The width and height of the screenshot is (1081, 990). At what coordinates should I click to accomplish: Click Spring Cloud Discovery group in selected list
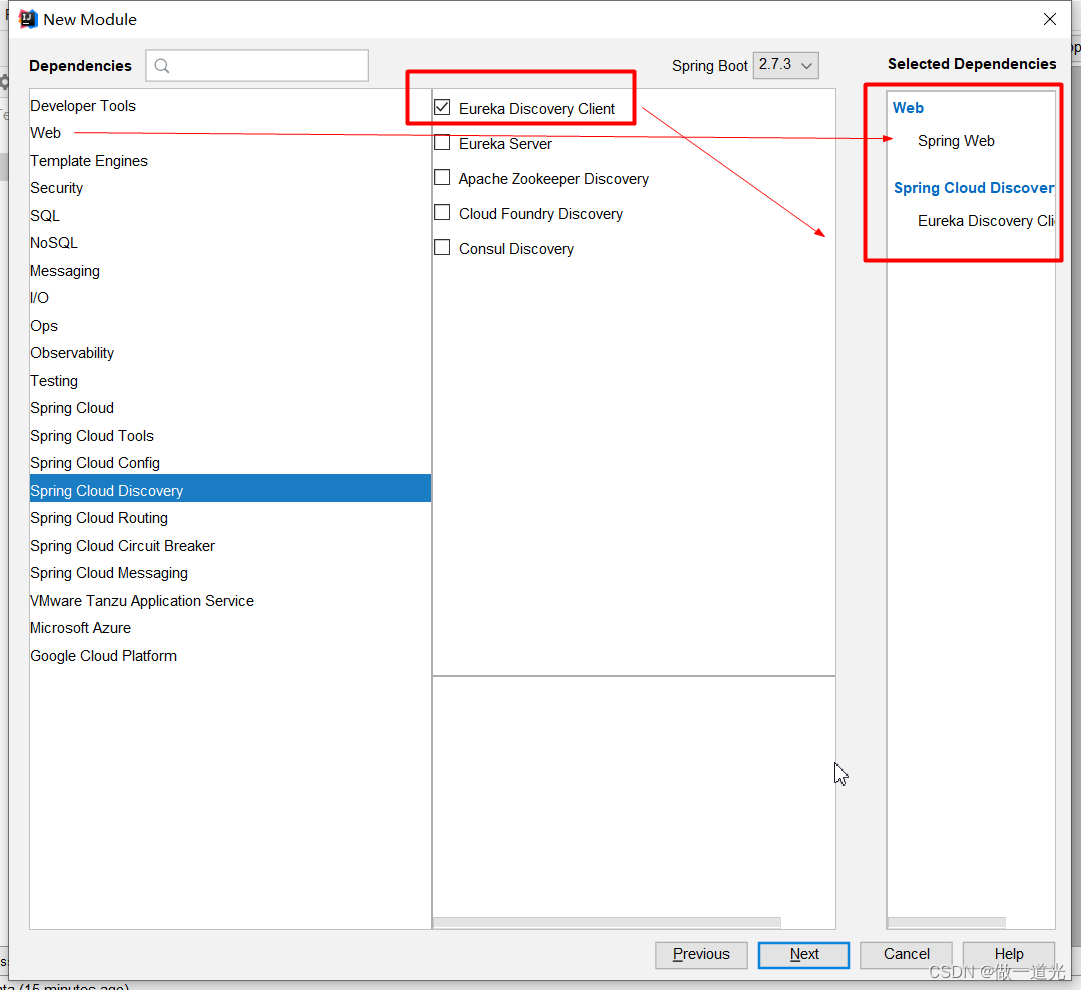tap(973, 188)
